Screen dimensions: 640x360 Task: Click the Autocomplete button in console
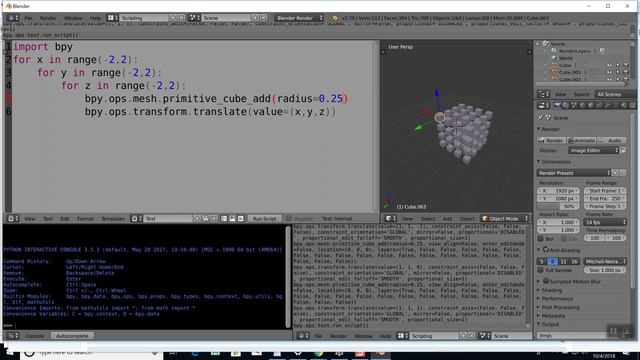[x=72, y=336]
